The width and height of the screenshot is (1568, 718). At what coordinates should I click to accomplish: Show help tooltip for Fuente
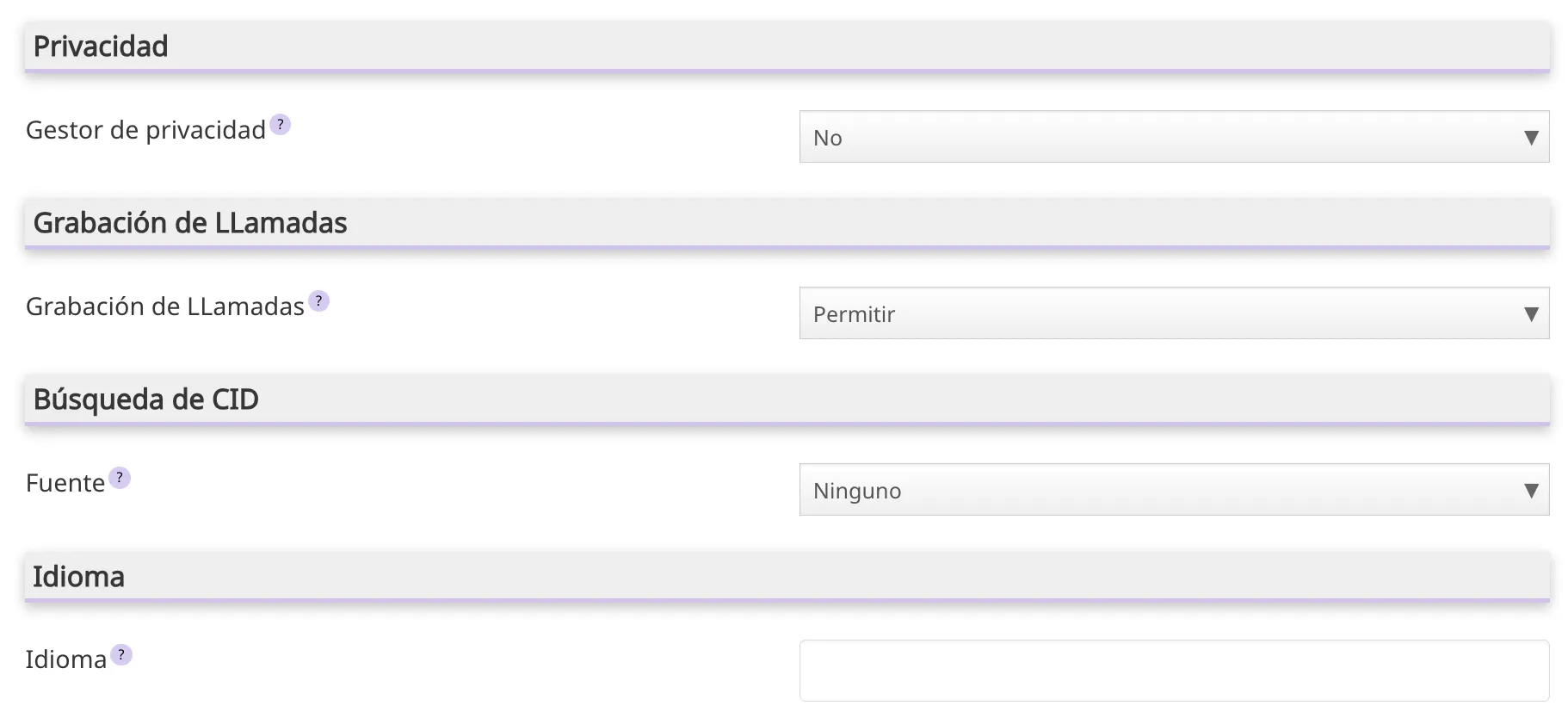(120, 478)
